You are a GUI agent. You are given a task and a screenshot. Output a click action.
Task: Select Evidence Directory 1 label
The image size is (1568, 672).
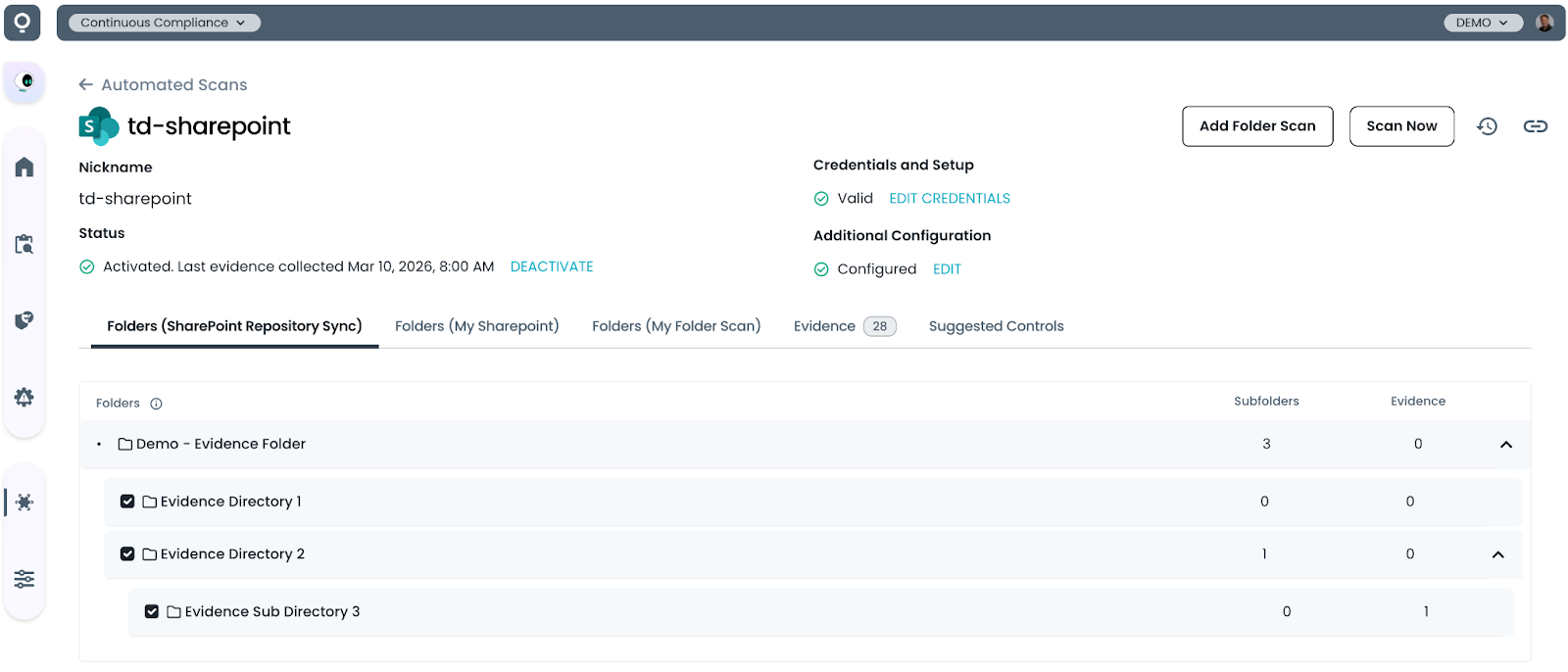click(231, 502)
